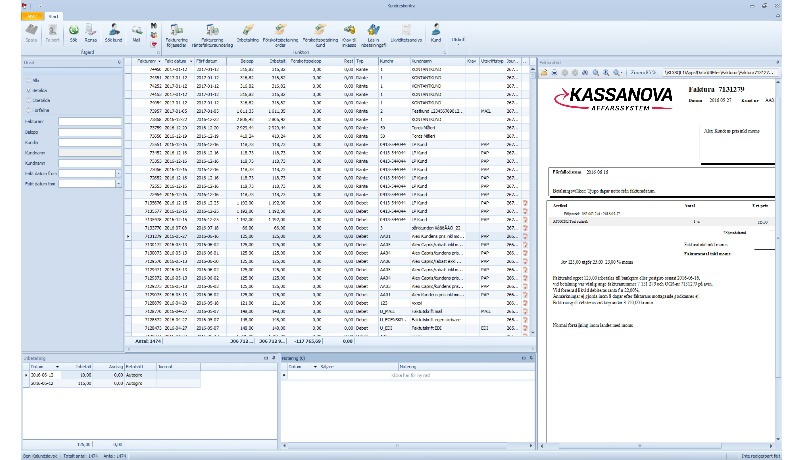
Task: Open Förskottsbetalning kund function
Action: coord(320,35)
